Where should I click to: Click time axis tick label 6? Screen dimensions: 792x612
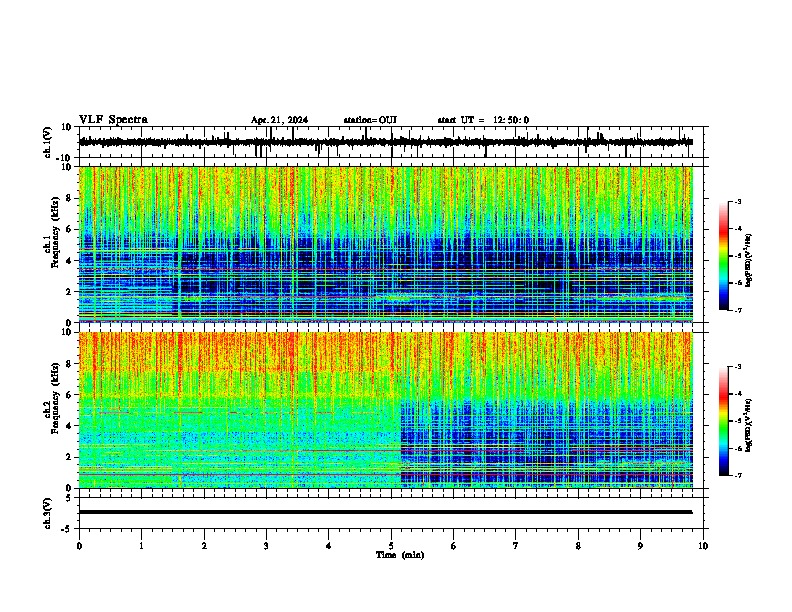[454, 546]
